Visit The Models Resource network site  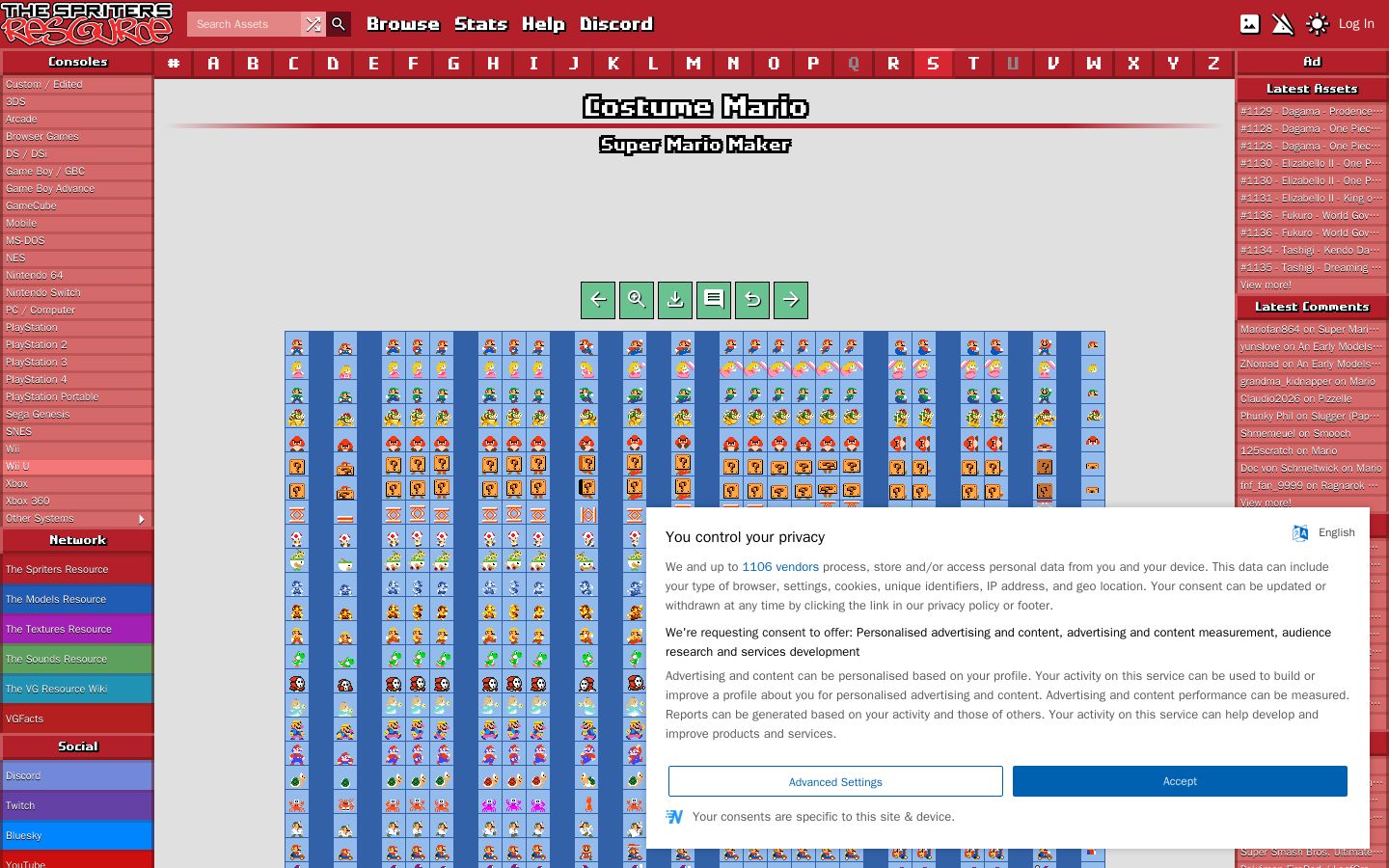coord(77,599)
